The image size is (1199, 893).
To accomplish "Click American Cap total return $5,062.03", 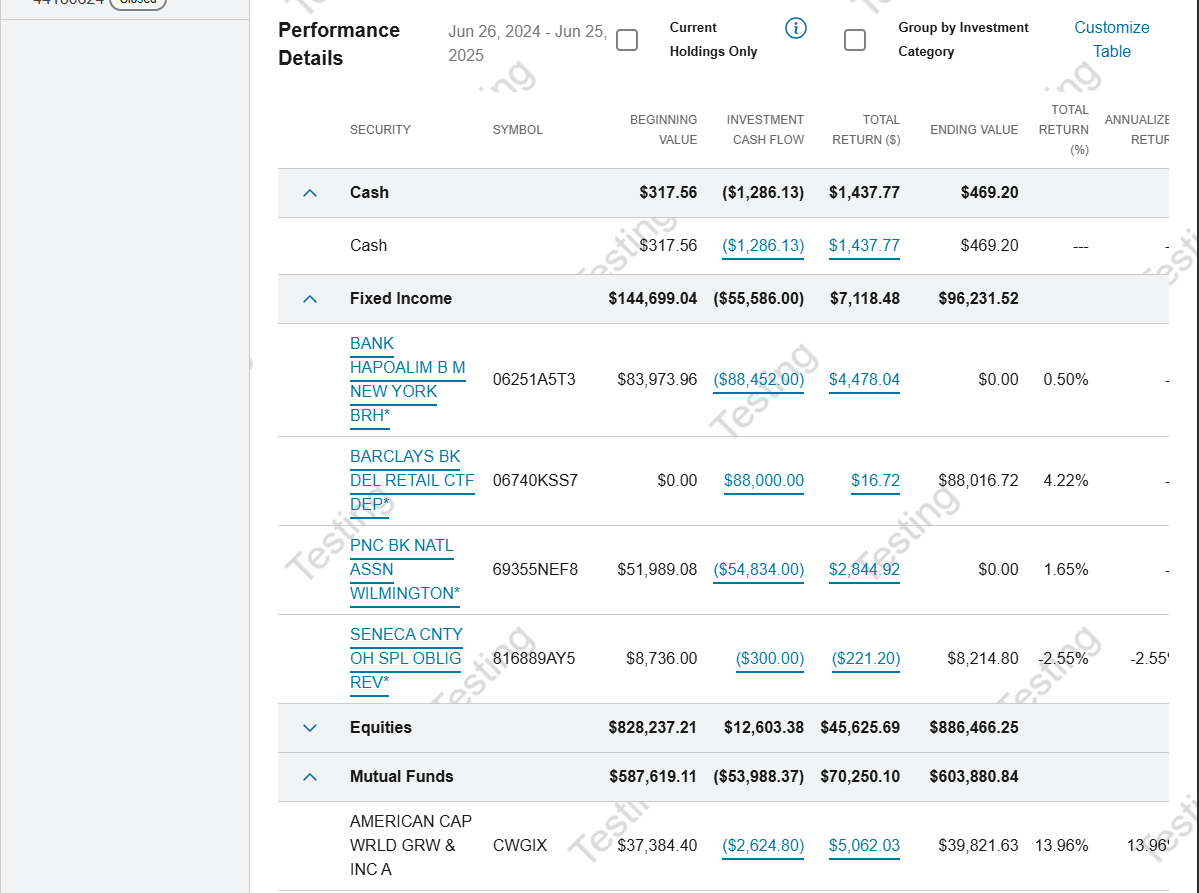I will [864, 846].
